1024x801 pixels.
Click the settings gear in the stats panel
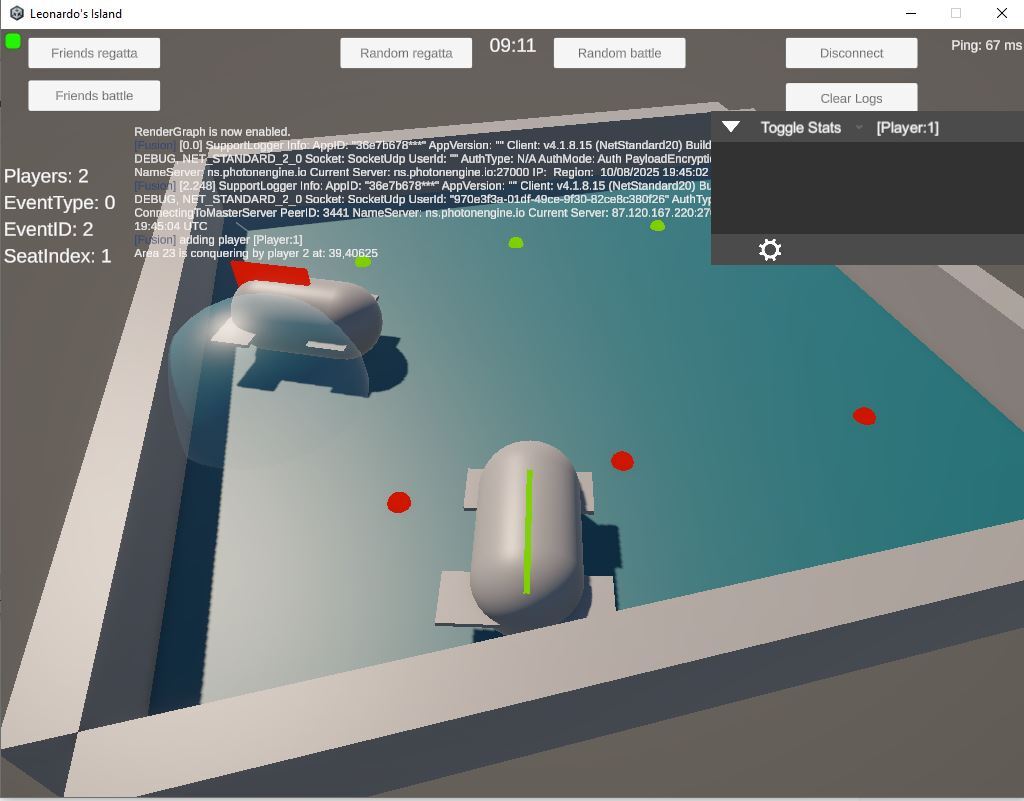(x=769, y=250)
